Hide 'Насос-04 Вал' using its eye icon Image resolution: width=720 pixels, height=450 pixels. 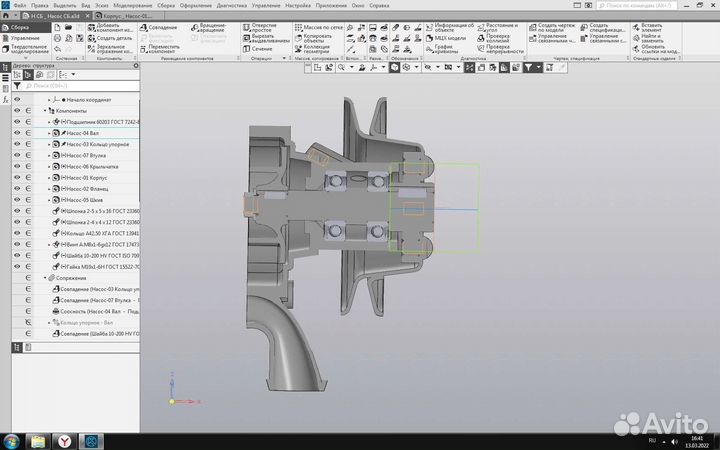coord(17,133)
